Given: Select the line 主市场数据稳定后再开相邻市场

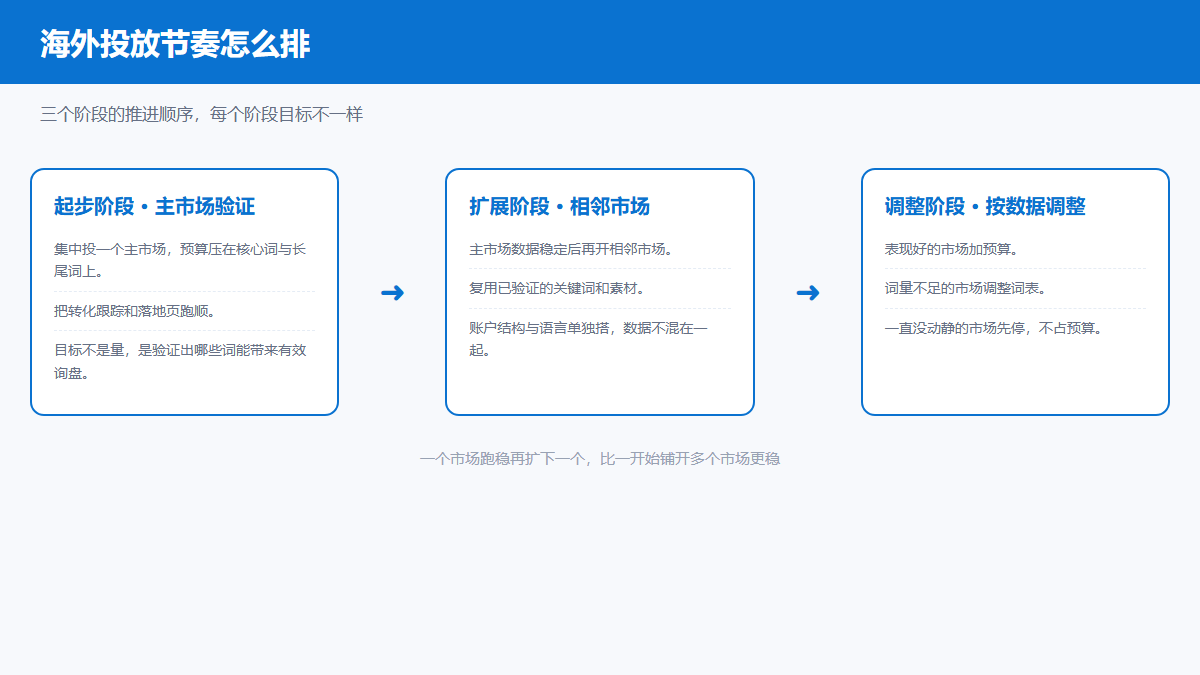Looking at the screenshot, I should (571, 249).
